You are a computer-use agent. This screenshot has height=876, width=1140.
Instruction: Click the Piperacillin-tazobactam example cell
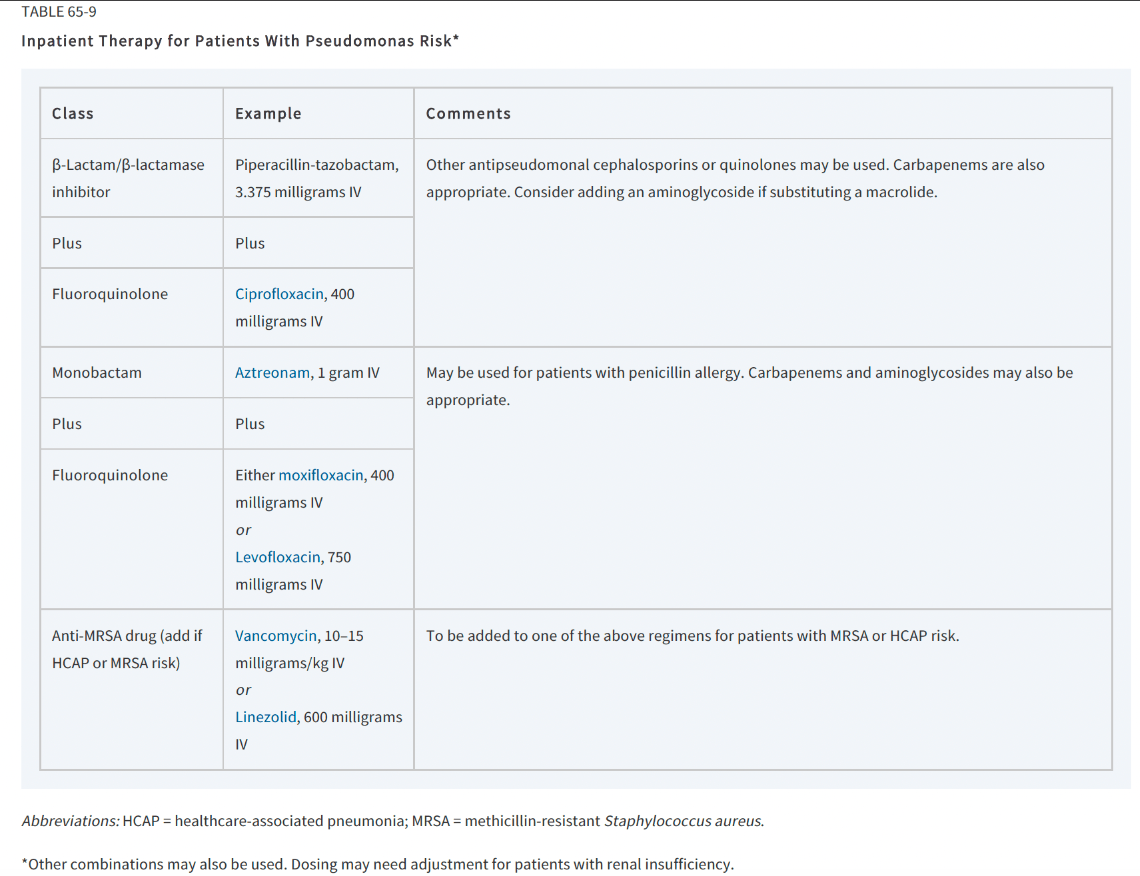[x=318, y=178]
